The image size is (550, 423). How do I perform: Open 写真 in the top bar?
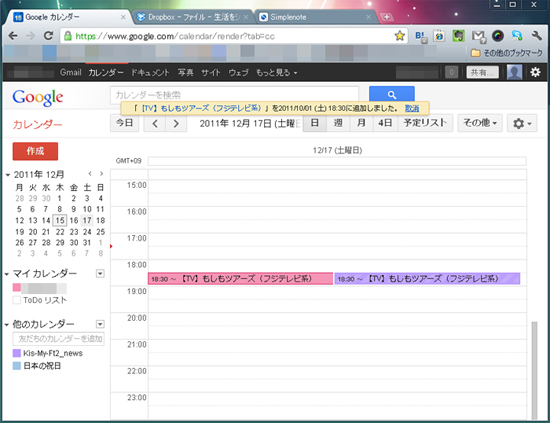tap(186, 73)
